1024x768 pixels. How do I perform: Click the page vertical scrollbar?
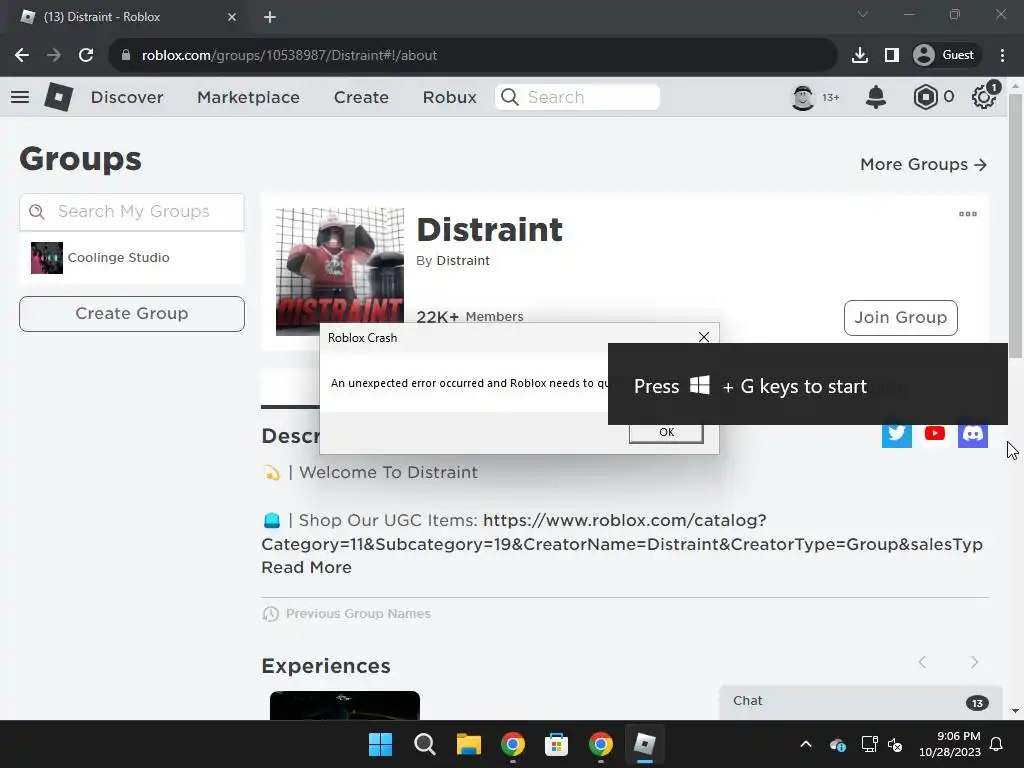(x=1015, y=225)
